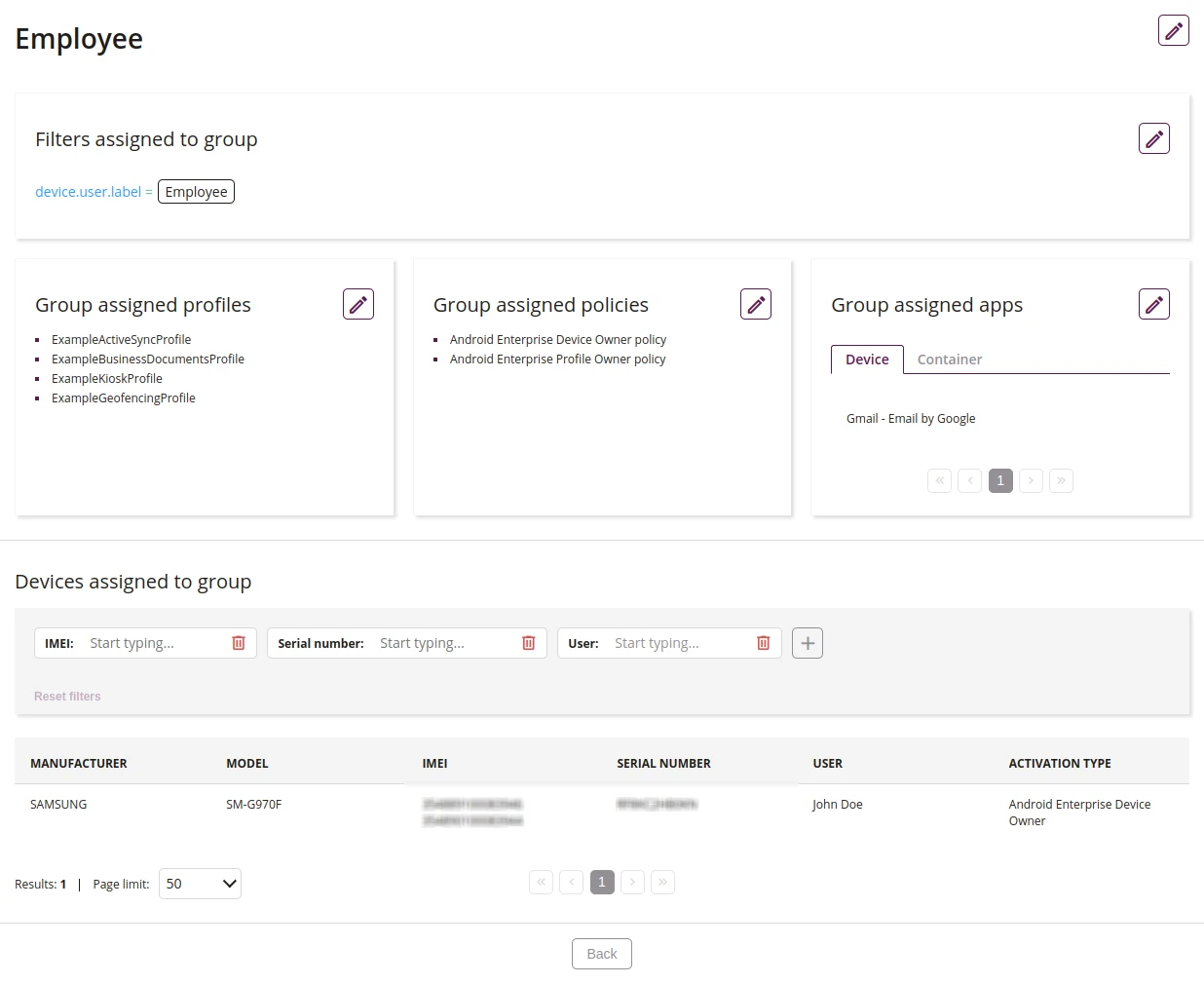Switch to the Container tab
Image resolution: width=1204 pixels, height=984 pixels.
(950, 360)
